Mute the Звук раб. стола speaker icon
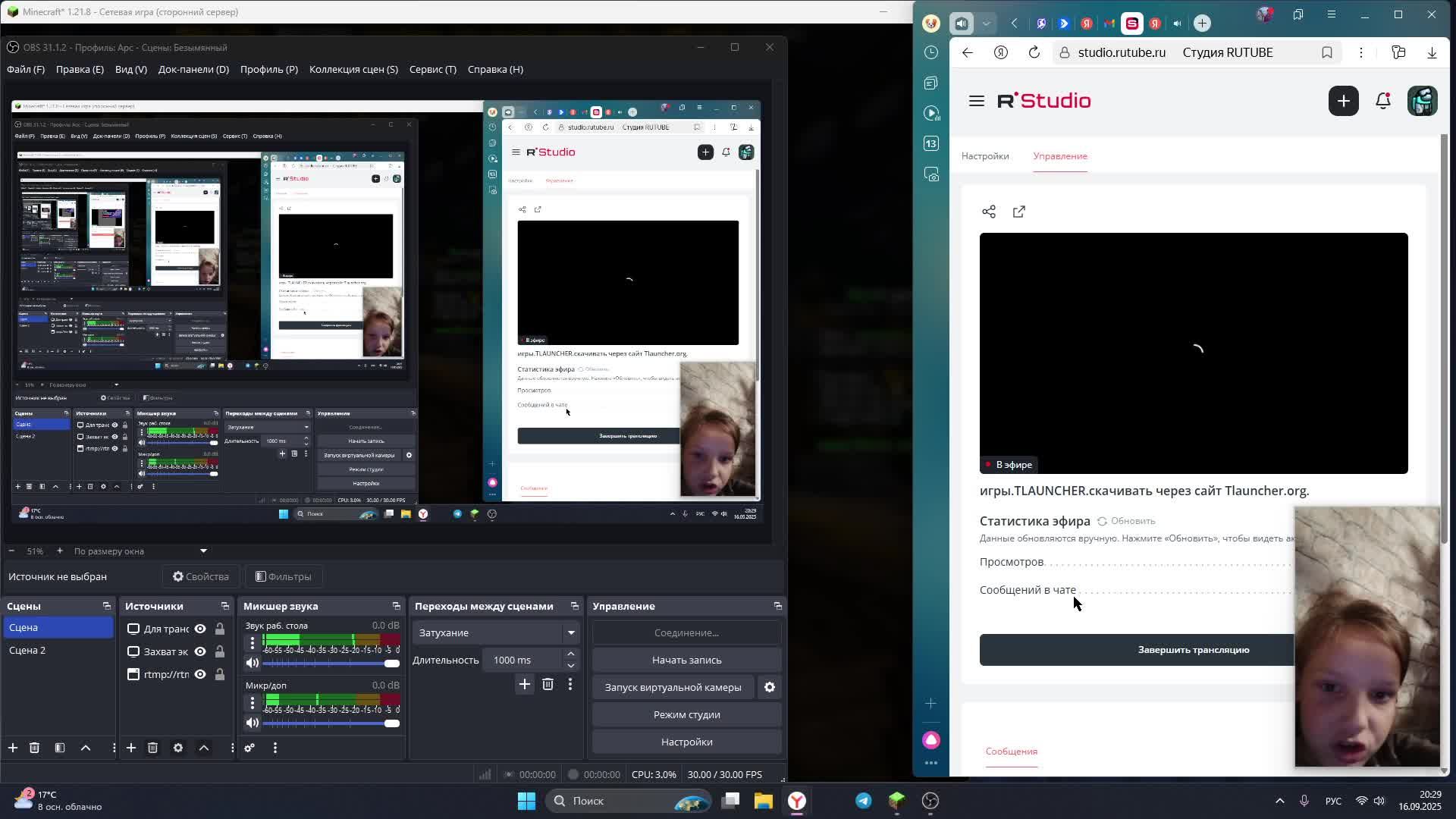The image size is (1456, 819). [x=253, y=663]
